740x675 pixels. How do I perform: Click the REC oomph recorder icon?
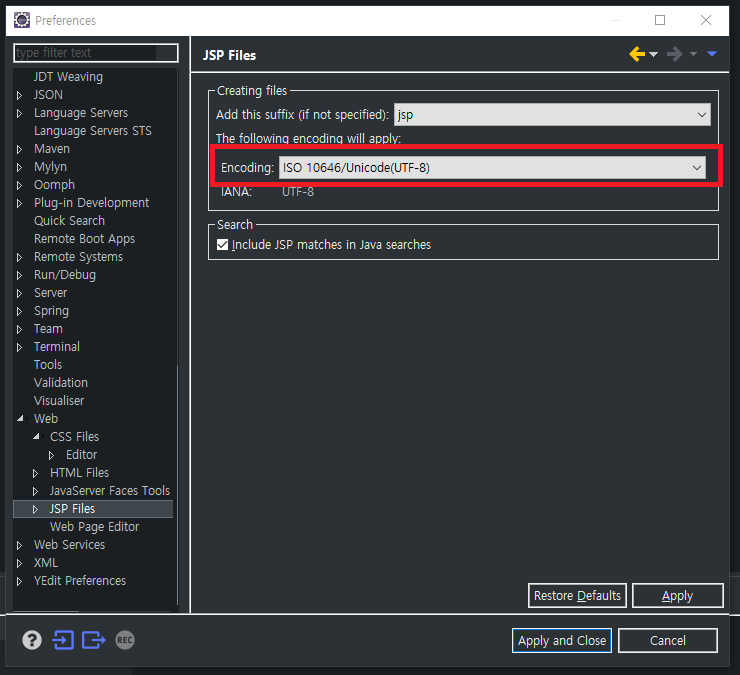point(125,640)
